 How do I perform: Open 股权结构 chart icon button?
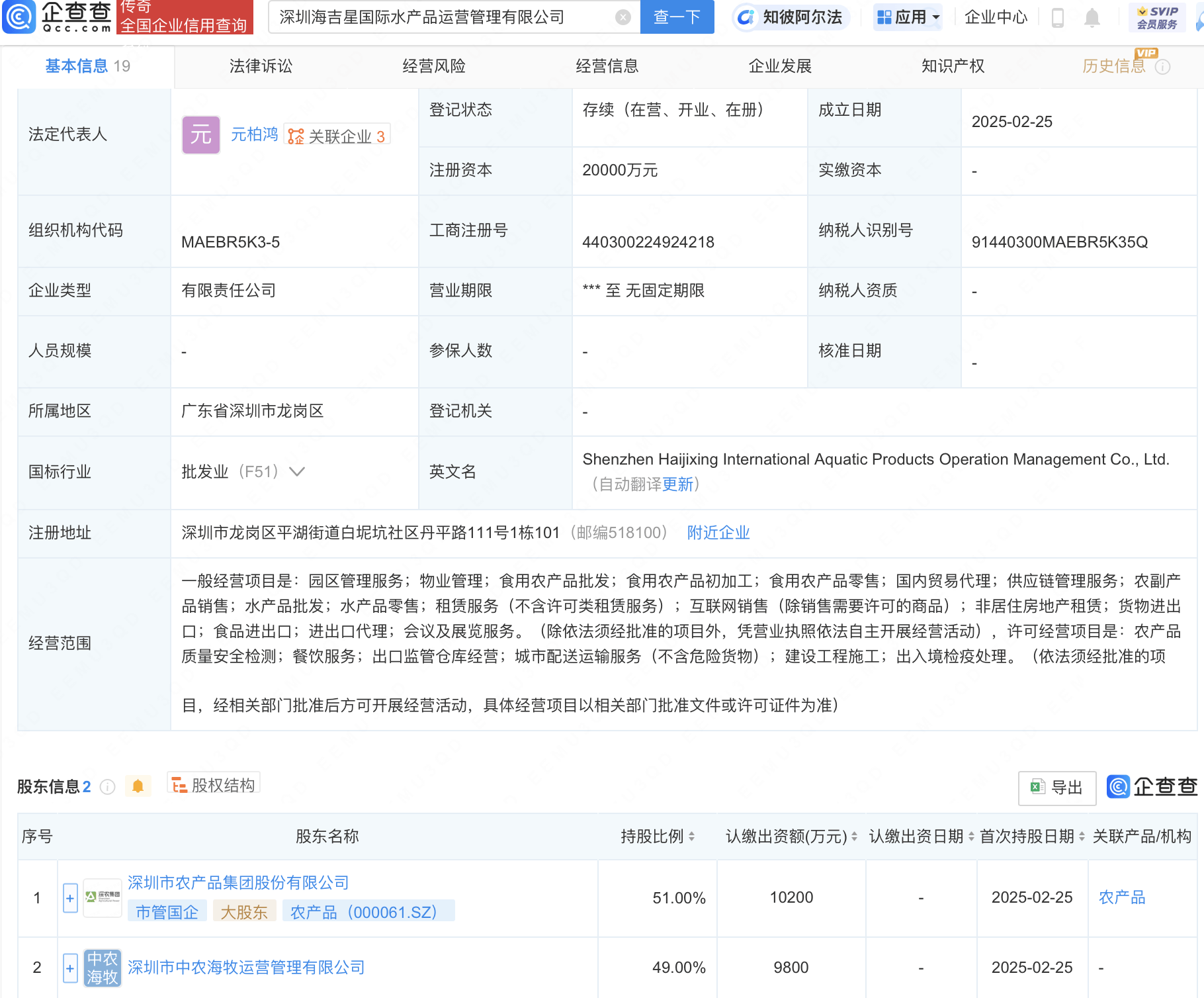pos(214,785)
